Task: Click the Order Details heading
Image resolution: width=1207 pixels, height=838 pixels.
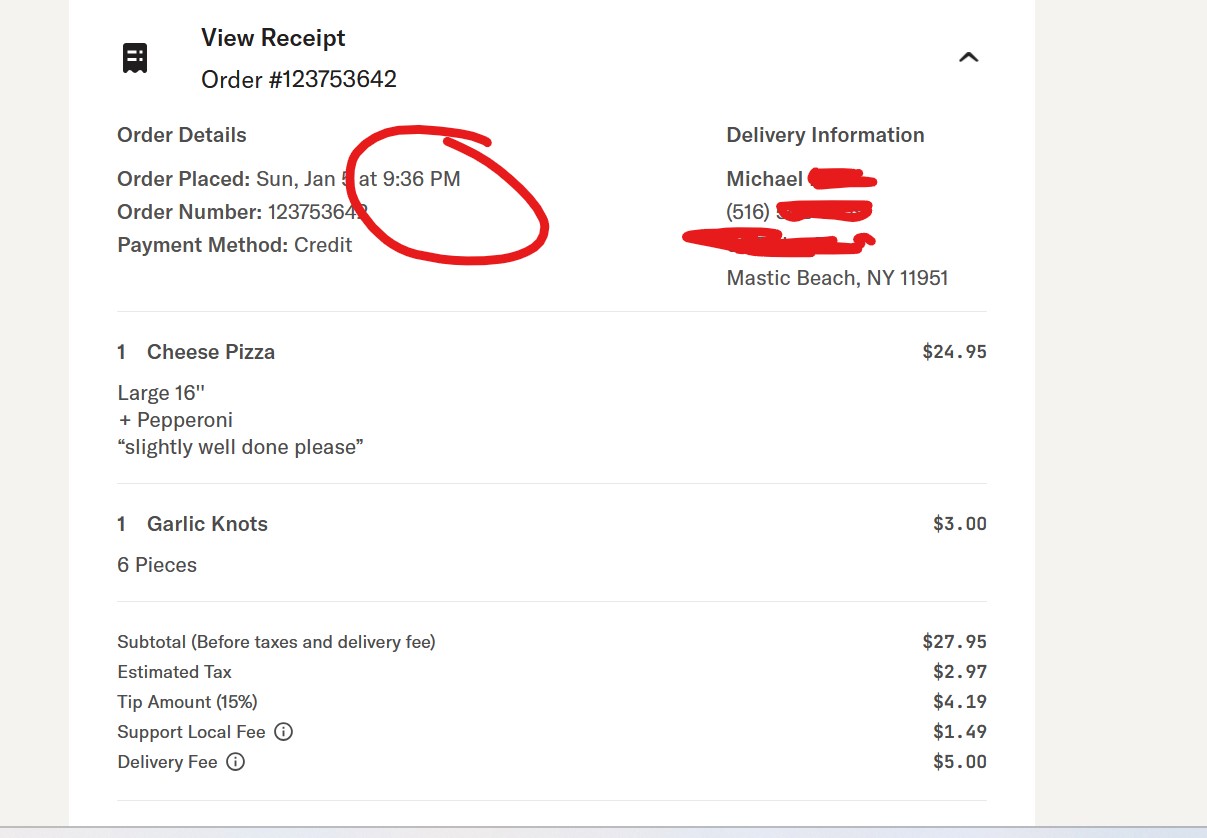Action: pos(182,135)
